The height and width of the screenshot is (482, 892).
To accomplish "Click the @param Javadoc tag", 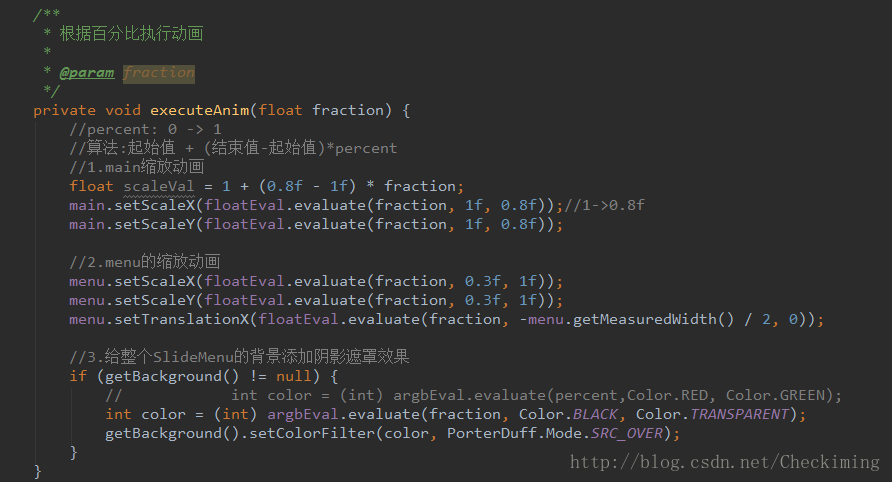I will (x=86, y=72).
